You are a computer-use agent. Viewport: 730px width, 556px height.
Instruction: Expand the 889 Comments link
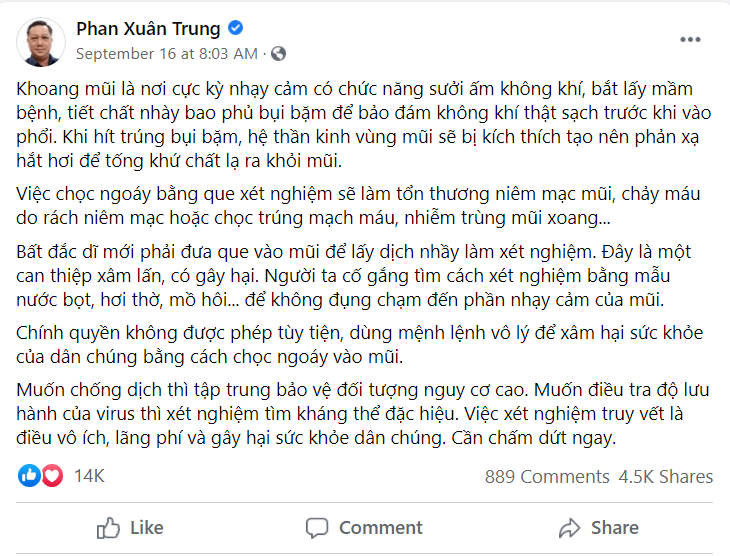click(547, 477)
